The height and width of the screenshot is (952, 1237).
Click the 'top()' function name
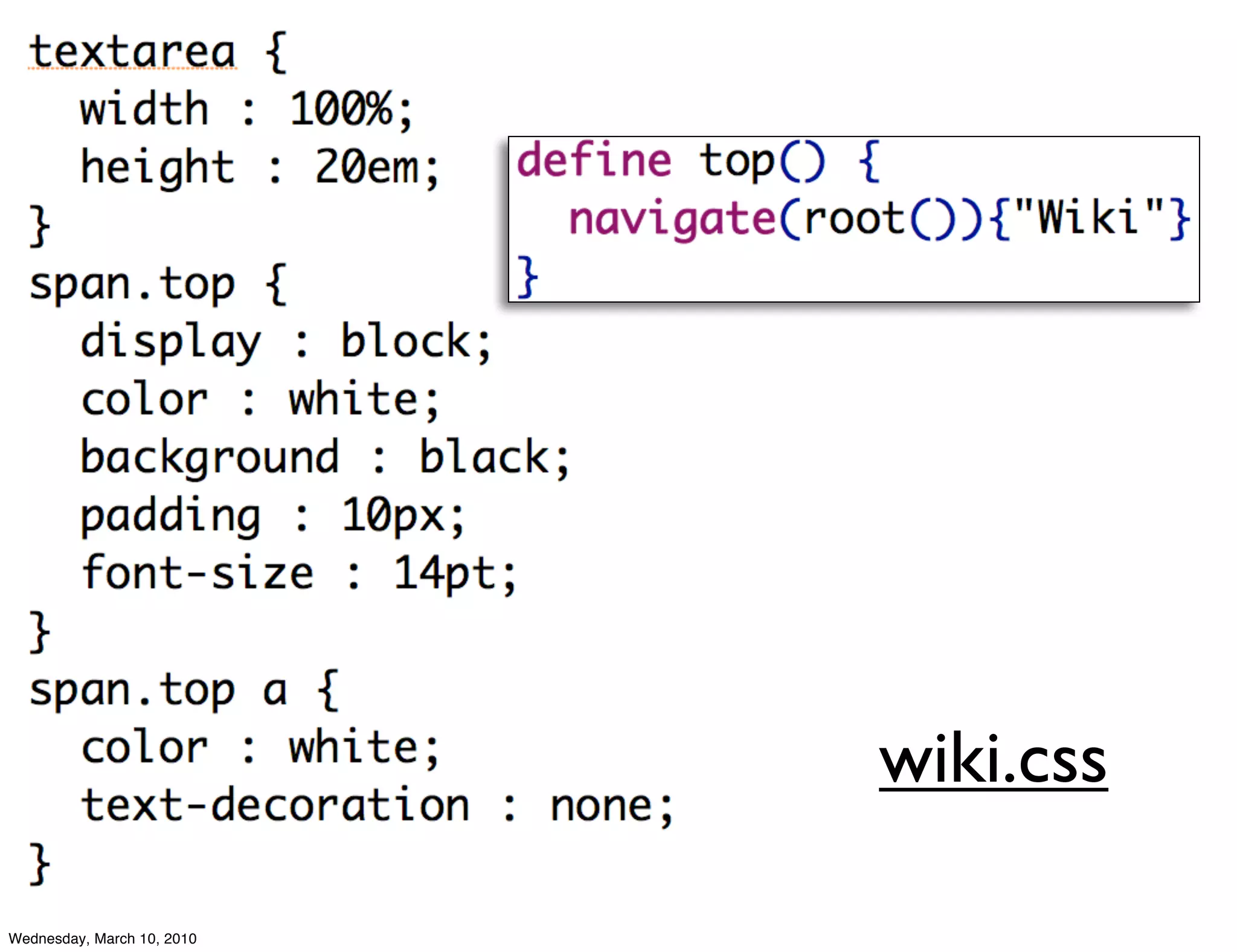[x=761, y=162]
